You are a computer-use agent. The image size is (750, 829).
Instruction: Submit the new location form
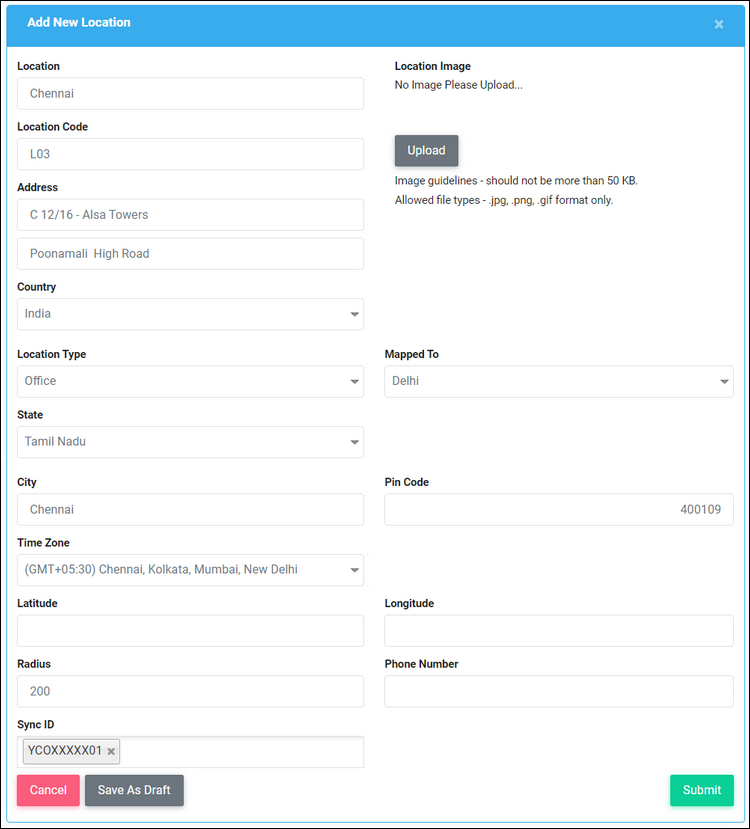[701, 790]
